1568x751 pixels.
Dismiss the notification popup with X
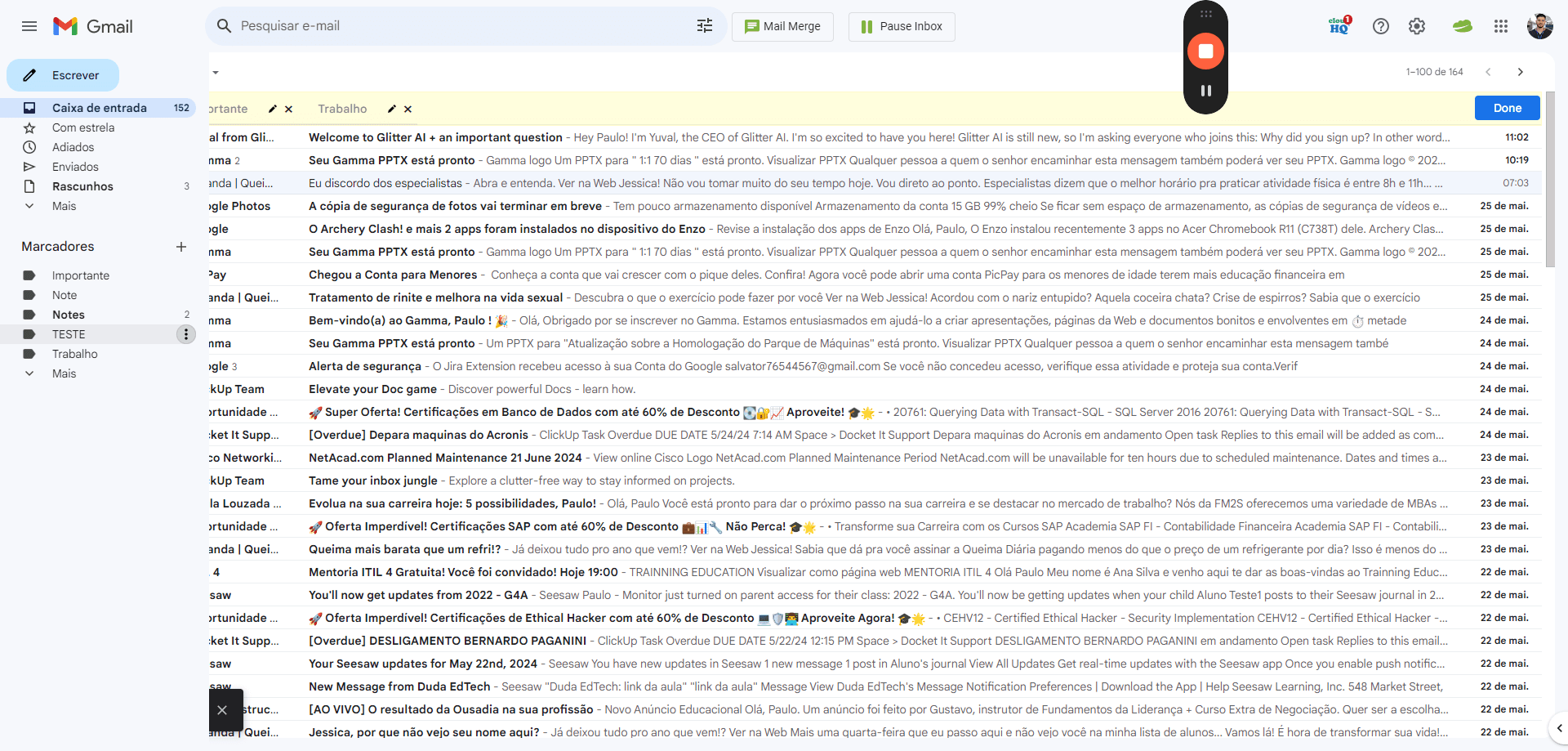tap(222, 710)
